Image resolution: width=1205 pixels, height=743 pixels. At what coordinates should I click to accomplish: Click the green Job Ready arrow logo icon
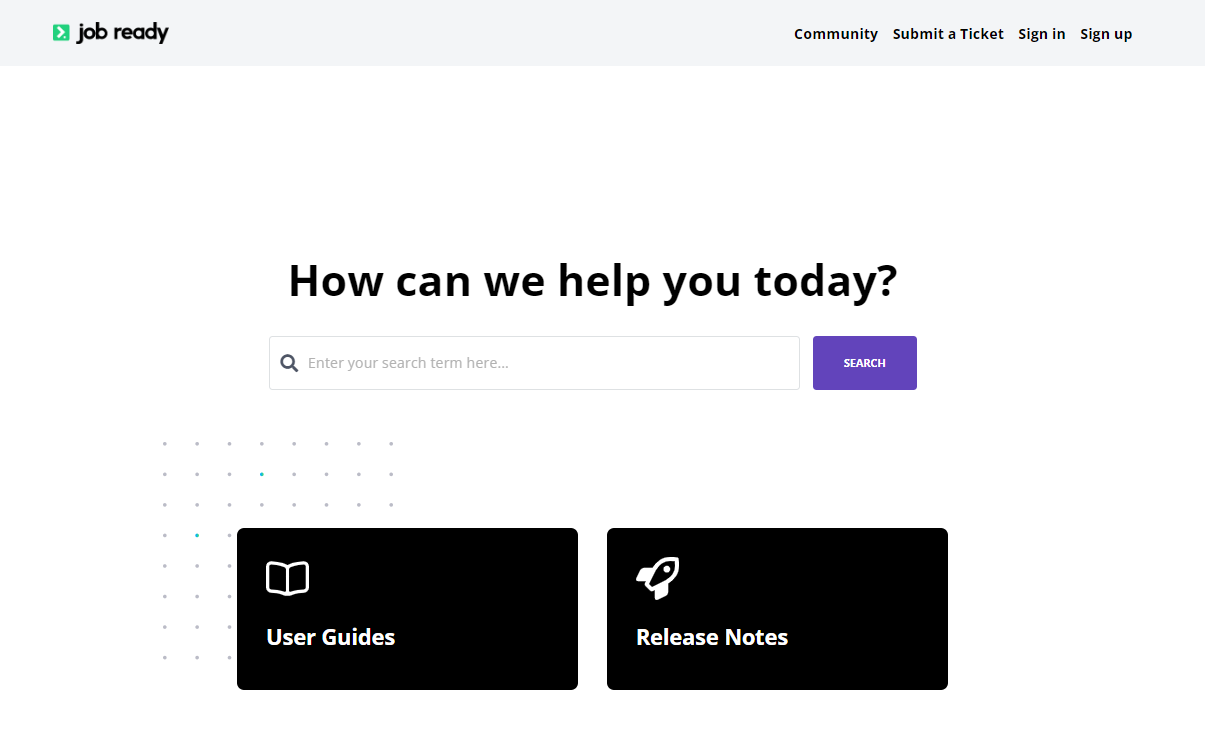coord(61,33)
